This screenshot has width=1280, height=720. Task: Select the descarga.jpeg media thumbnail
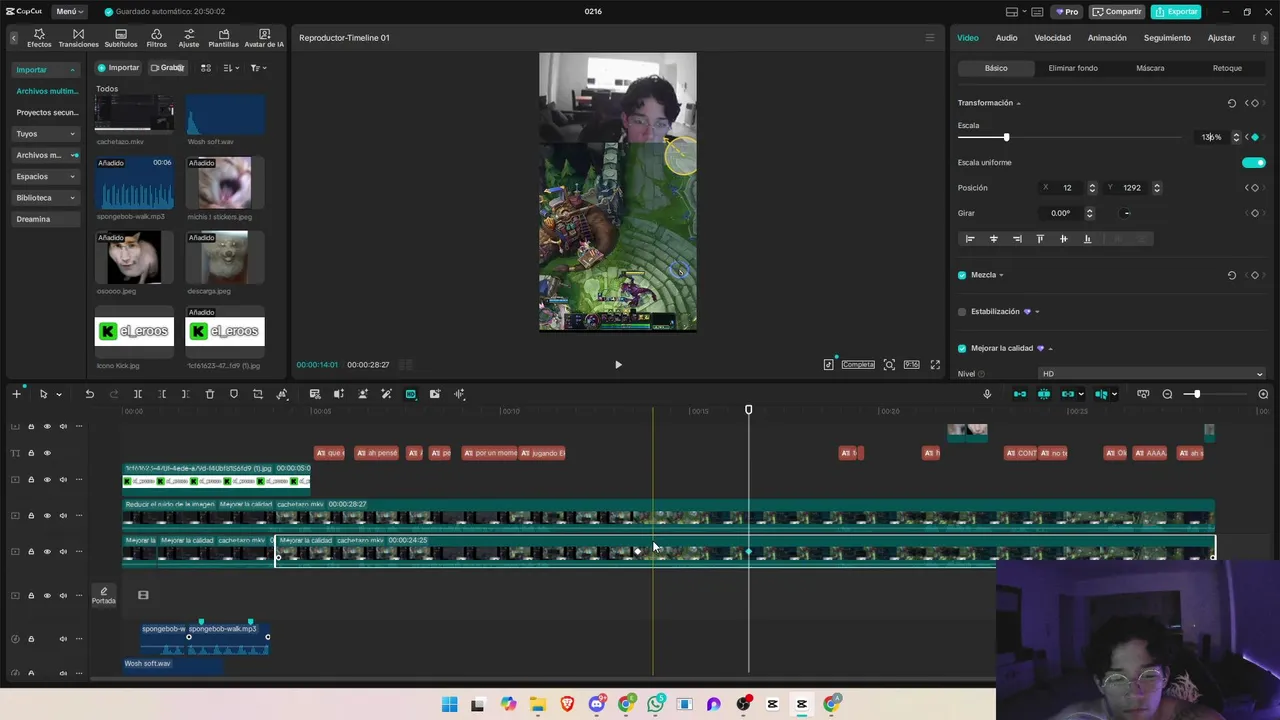pyautogui.click(x=225, y=258)
